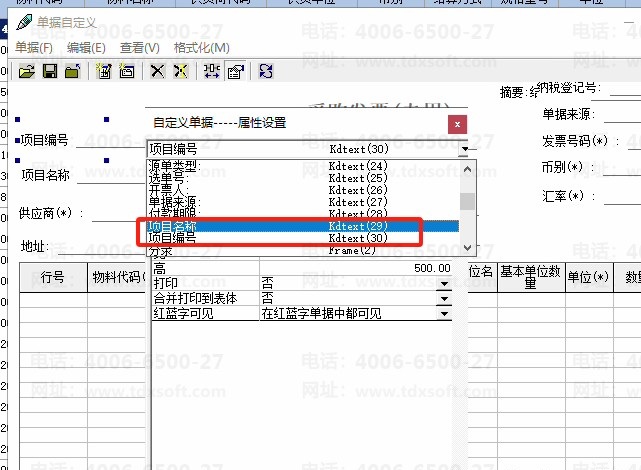641x470 pixels.
Task: Click the 高 property value 500.00
Action: [x=356, y=268]
